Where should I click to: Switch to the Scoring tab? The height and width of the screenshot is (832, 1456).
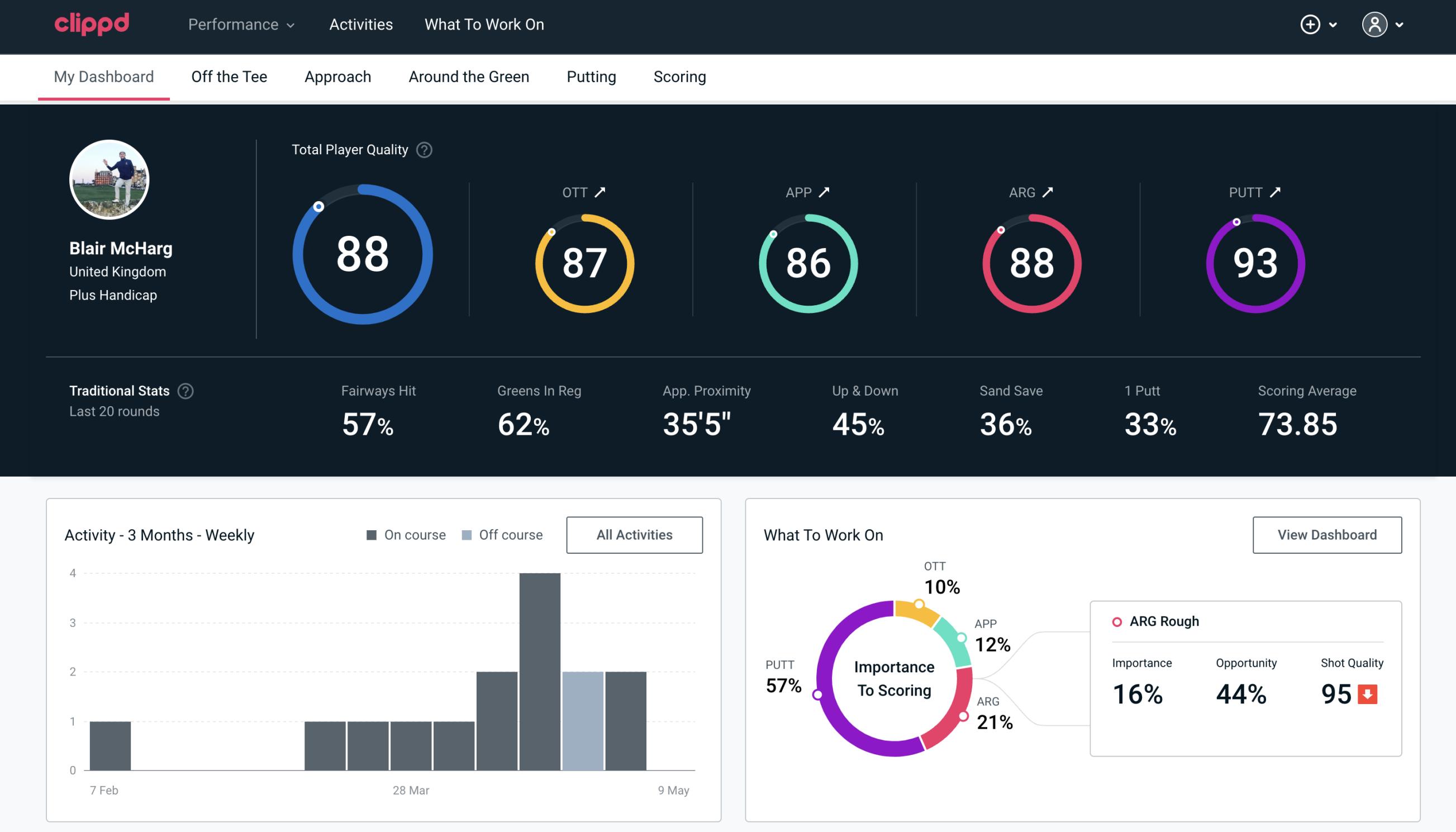pos(680,76)
